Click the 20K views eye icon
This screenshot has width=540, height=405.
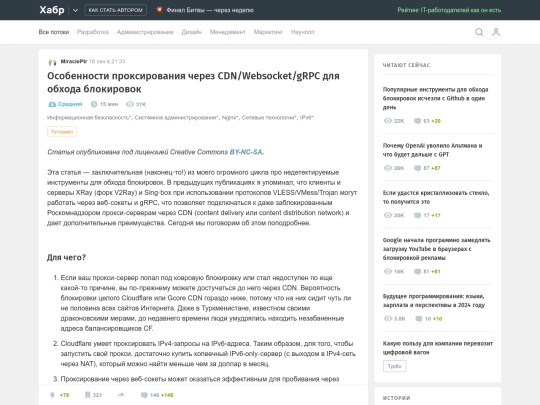click(388, 215)
